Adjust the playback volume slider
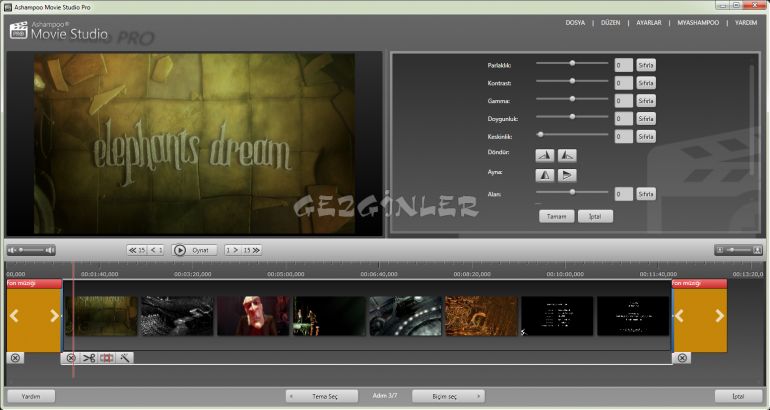The image size is (770, 410). [31, 250]
